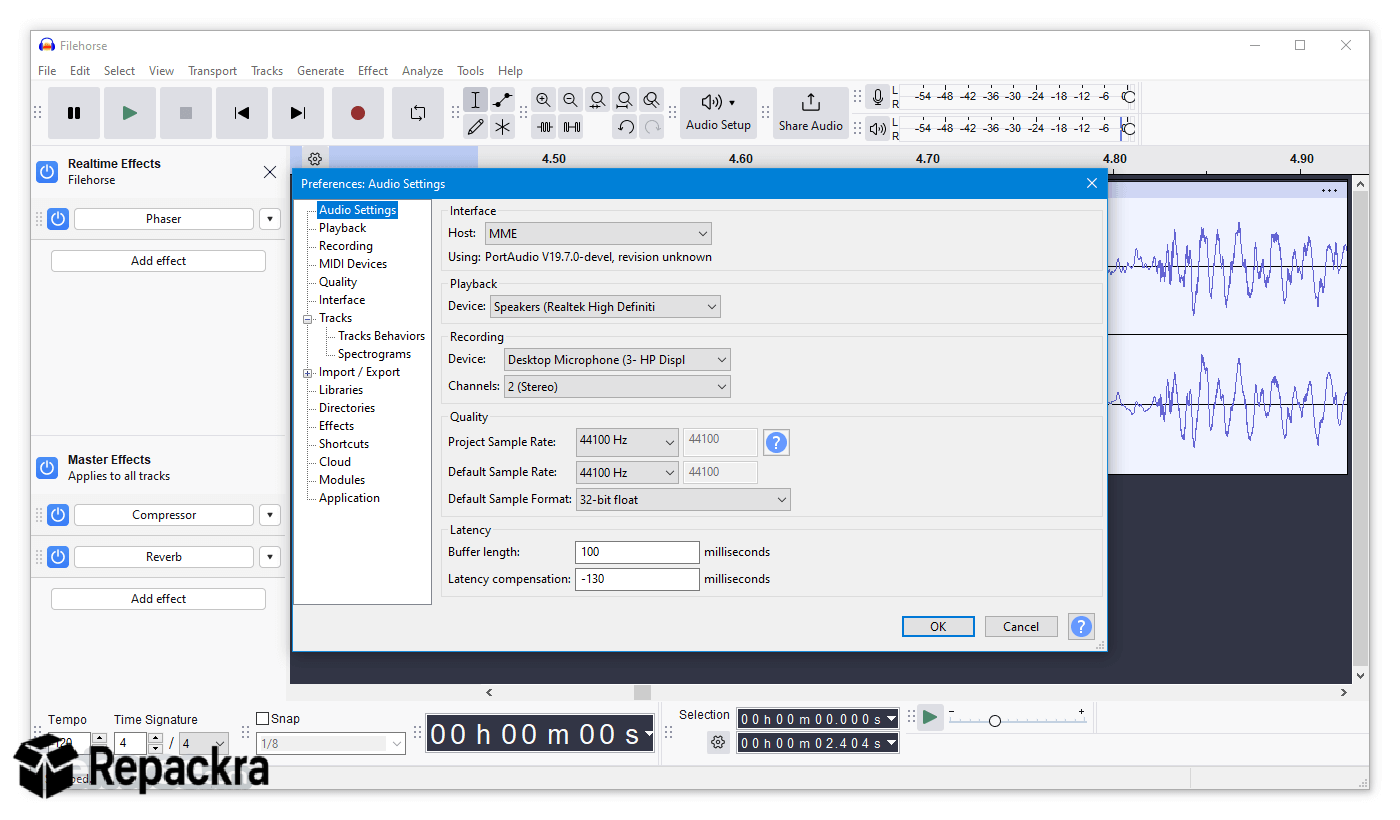
Task: Select the Selection (I-beam) tool
Action: click(x=476, y=100)
